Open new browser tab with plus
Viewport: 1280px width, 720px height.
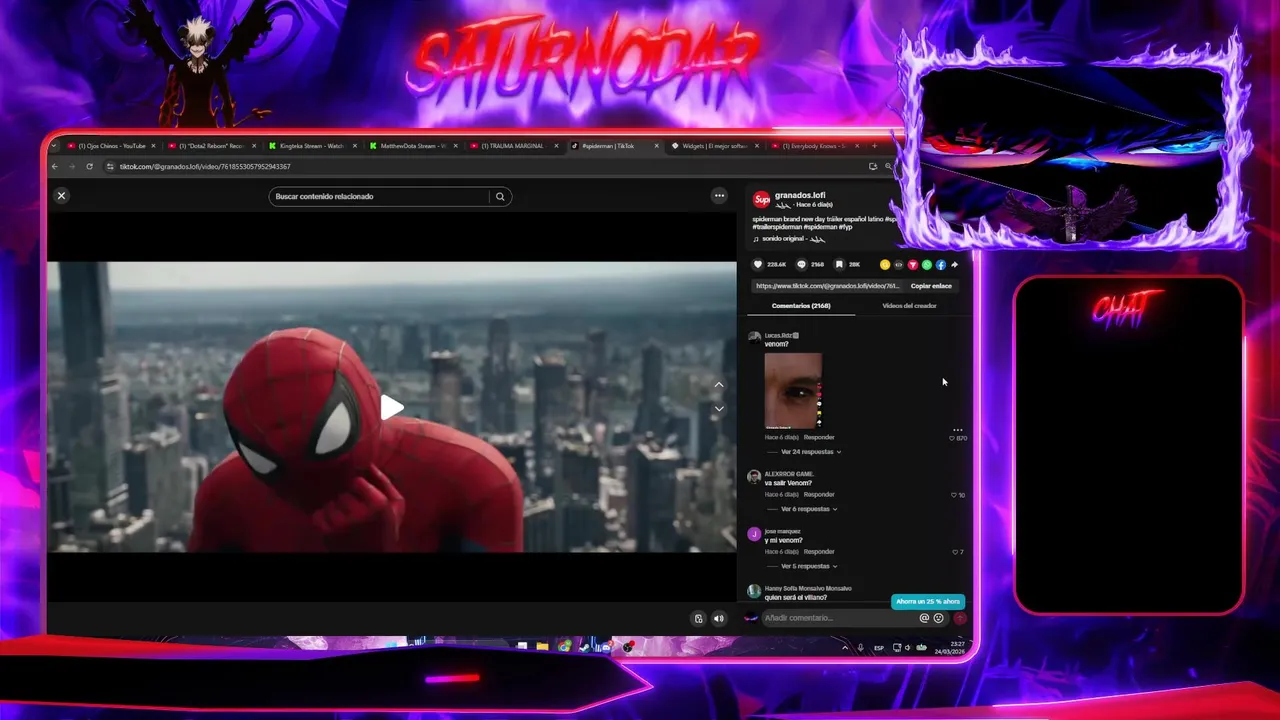[x=874, y=146]
